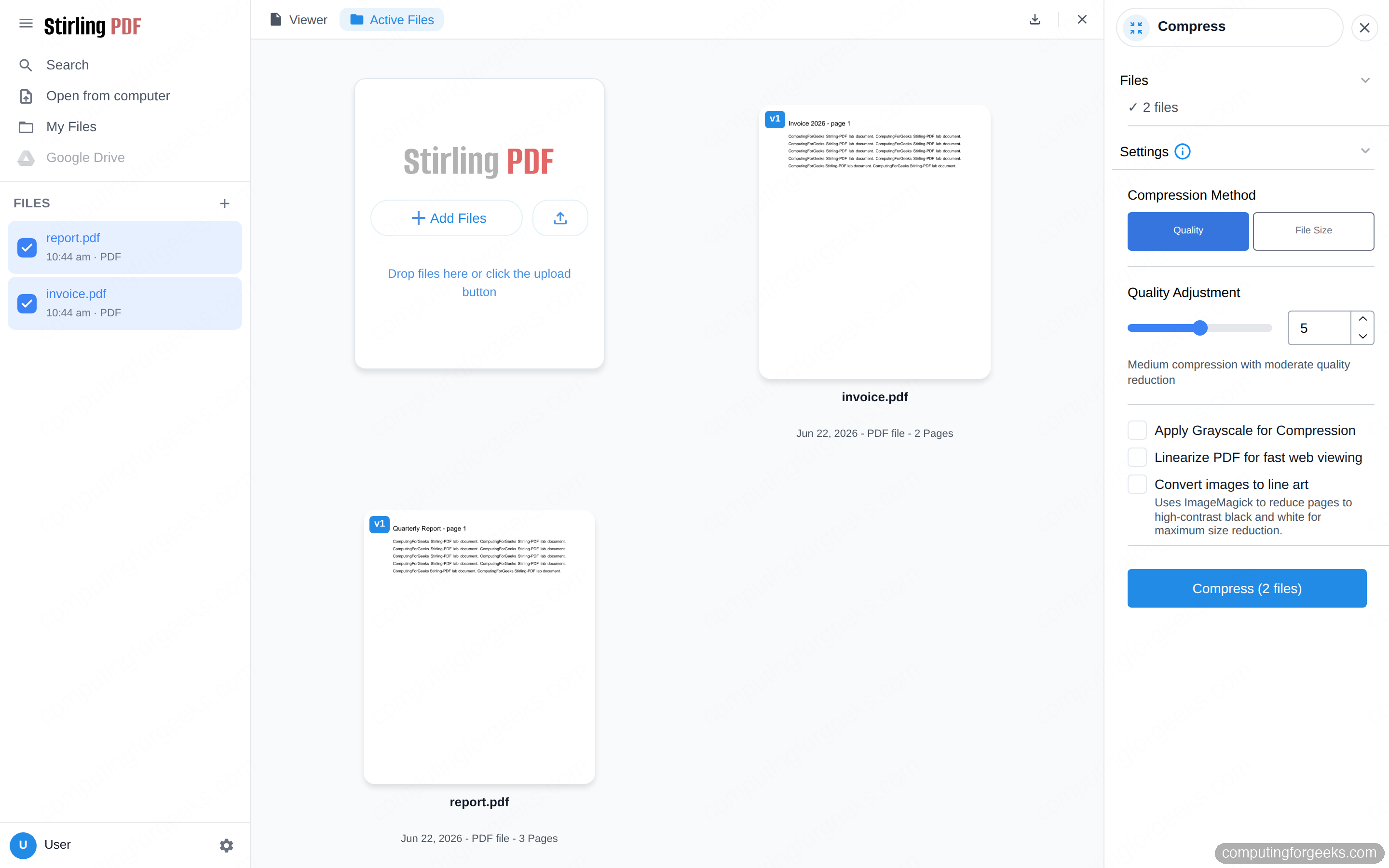Select File Size compression method
This screenshot has width=1389, height=868.
point(1313,231)
